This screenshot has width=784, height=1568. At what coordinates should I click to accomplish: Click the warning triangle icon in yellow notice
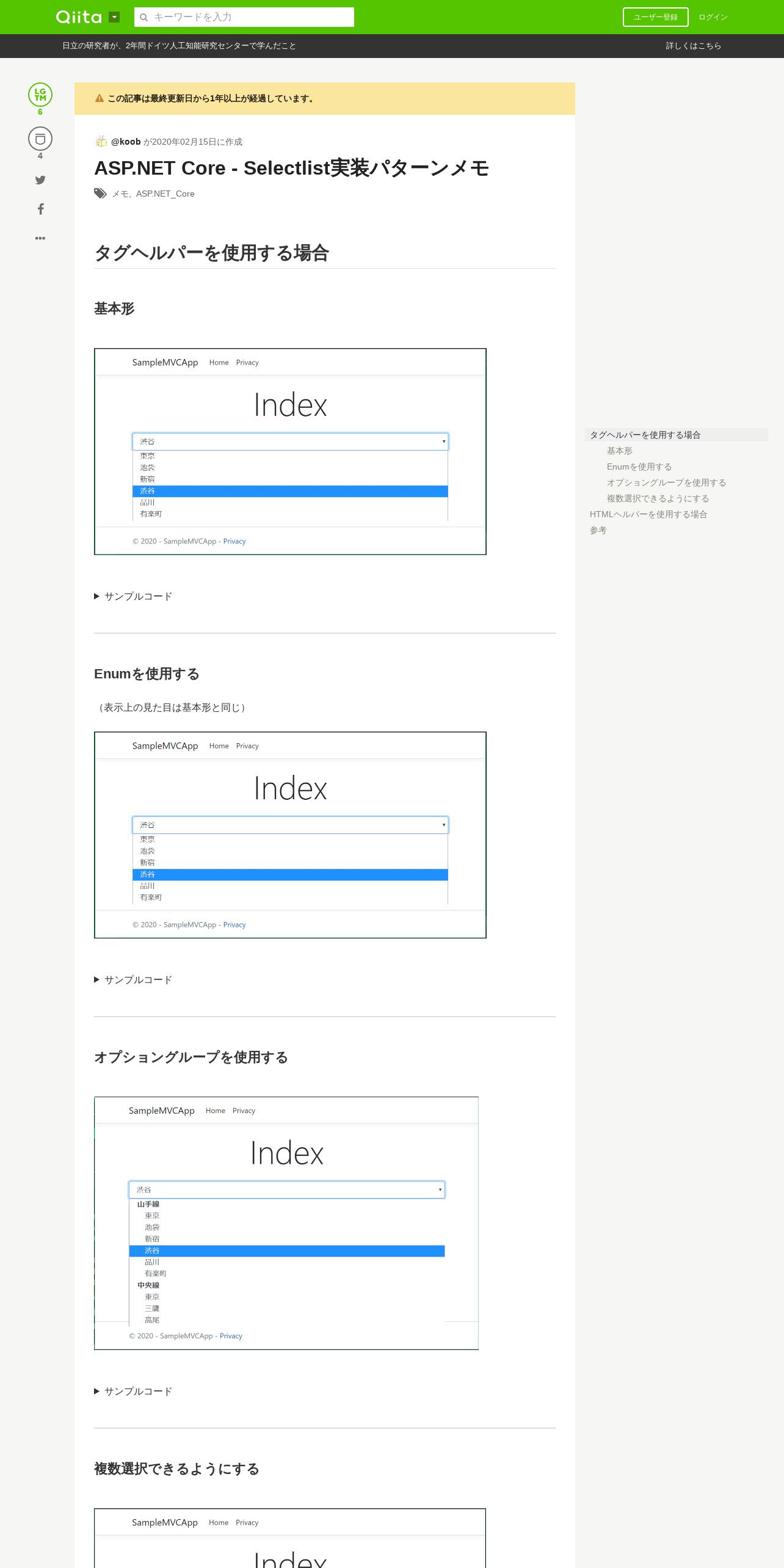(x=100, y=98)
